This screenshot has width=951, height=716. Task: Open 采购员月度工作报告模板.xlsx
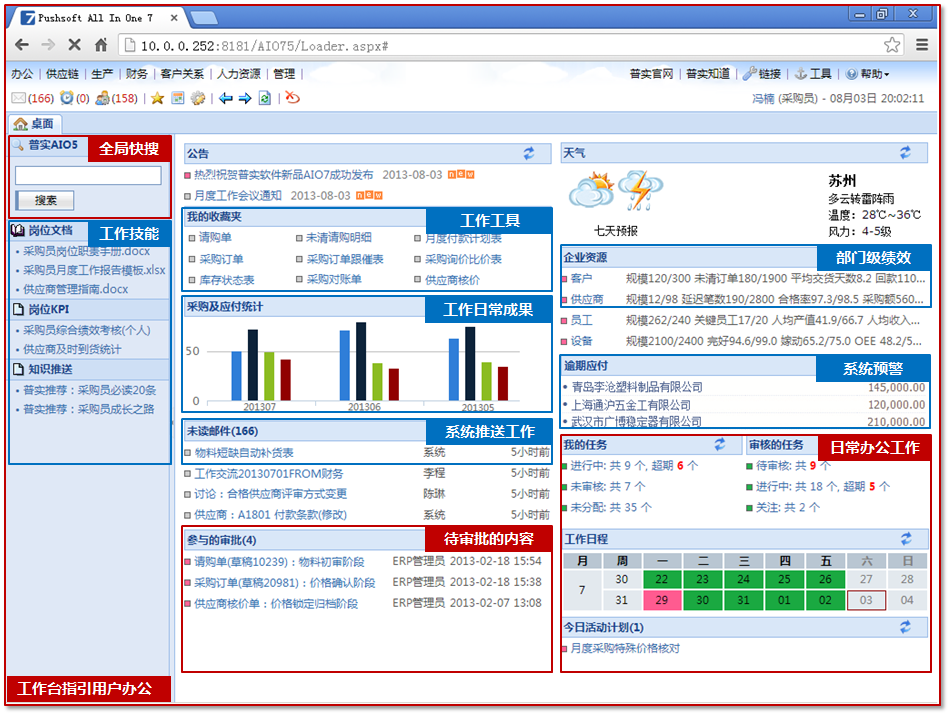[x=94, y=270]
